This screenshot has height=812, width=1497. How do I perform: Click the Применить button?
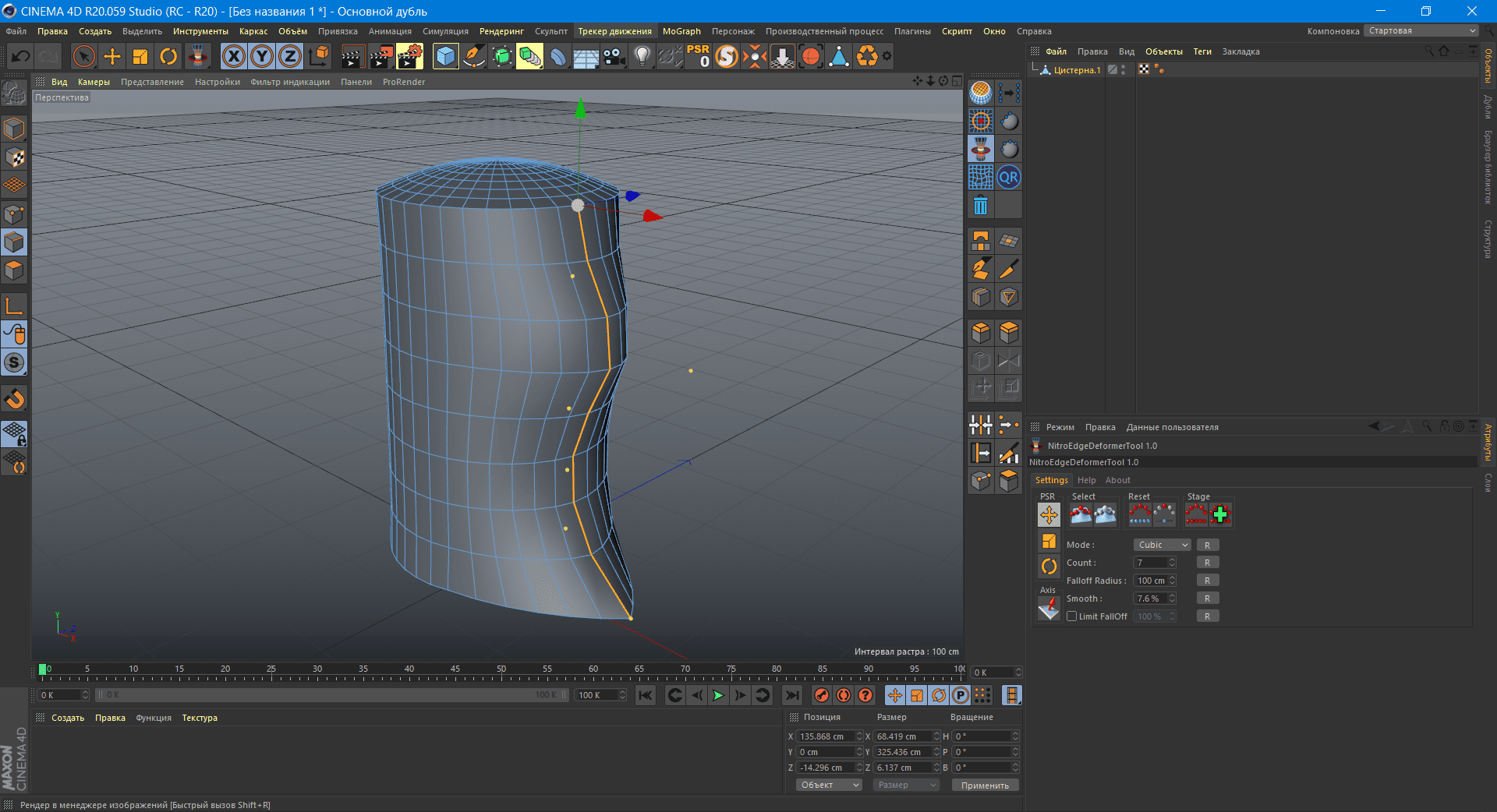(985, 785)
